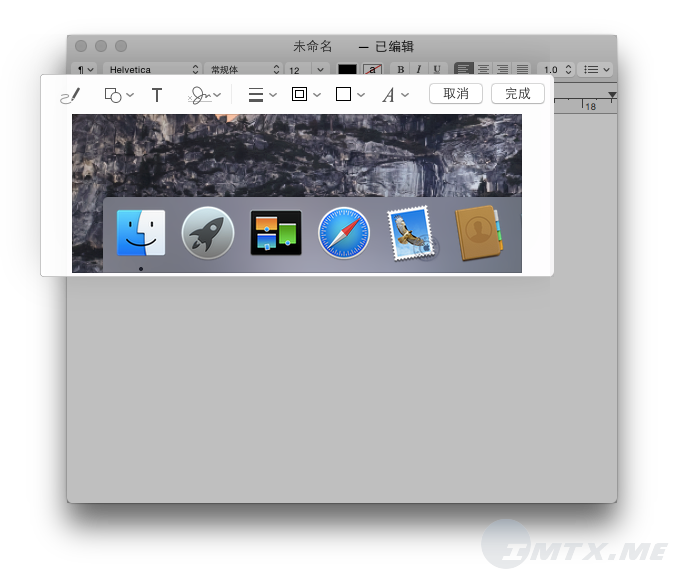Expand the line thickness style menu
Viewport: 674px width, 582px height.
(261, 95)
